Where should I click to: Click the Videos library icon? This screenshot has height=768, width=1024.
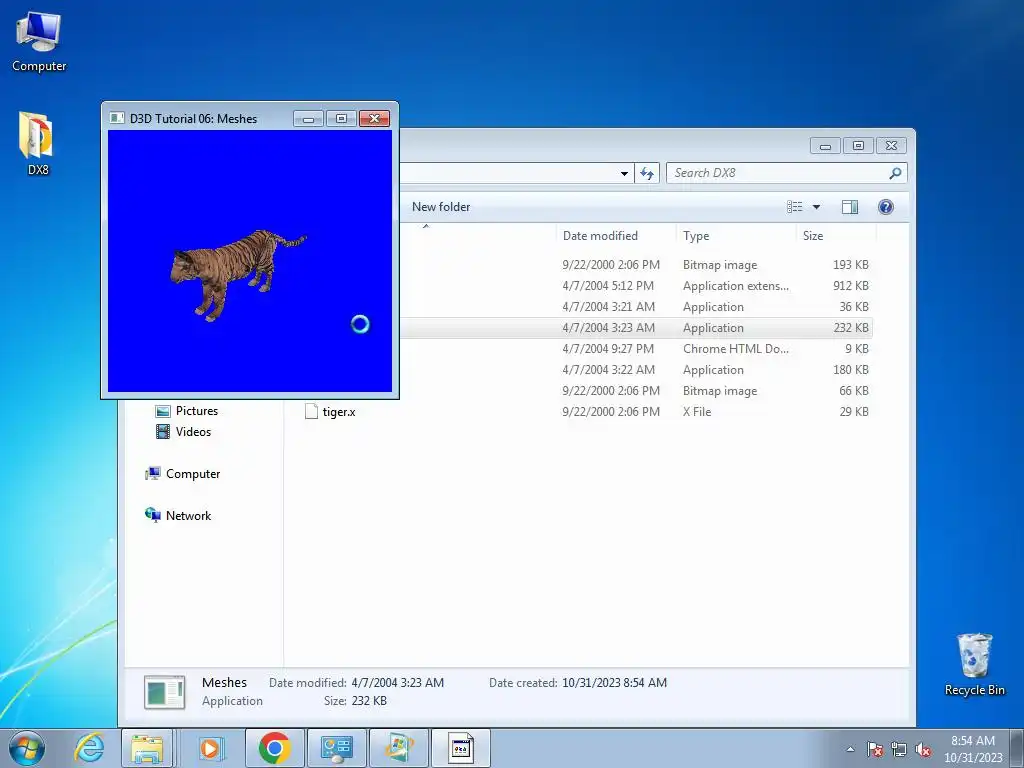163,432
